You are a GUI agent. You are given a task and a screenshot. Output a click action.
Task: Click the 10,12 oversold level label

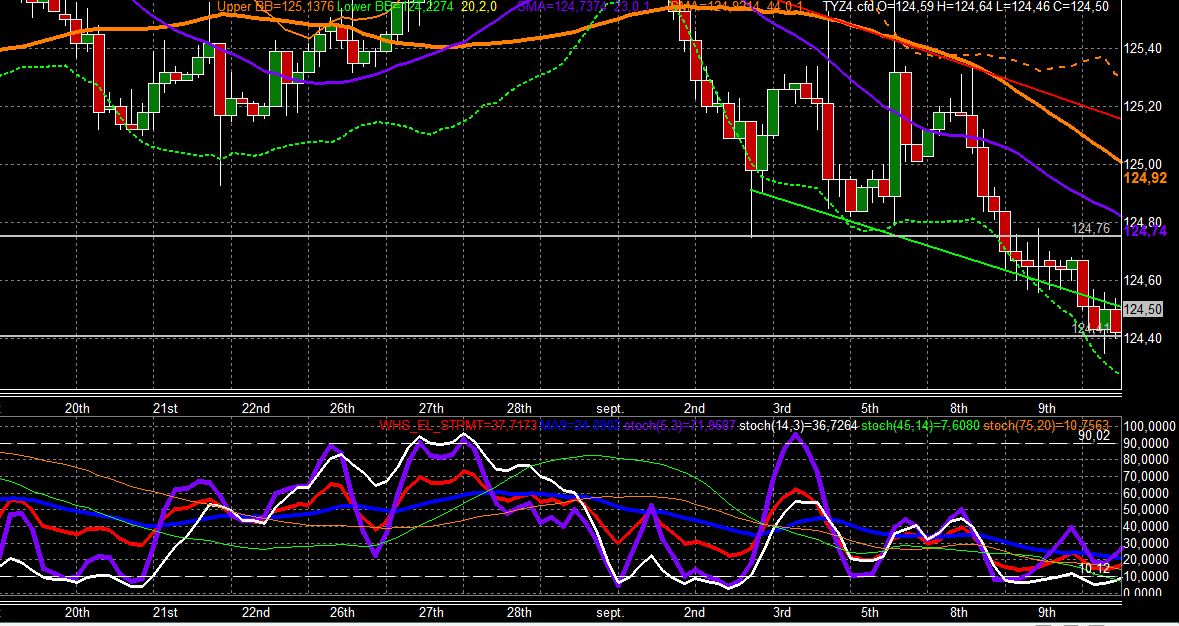(x=1093, y=569)
